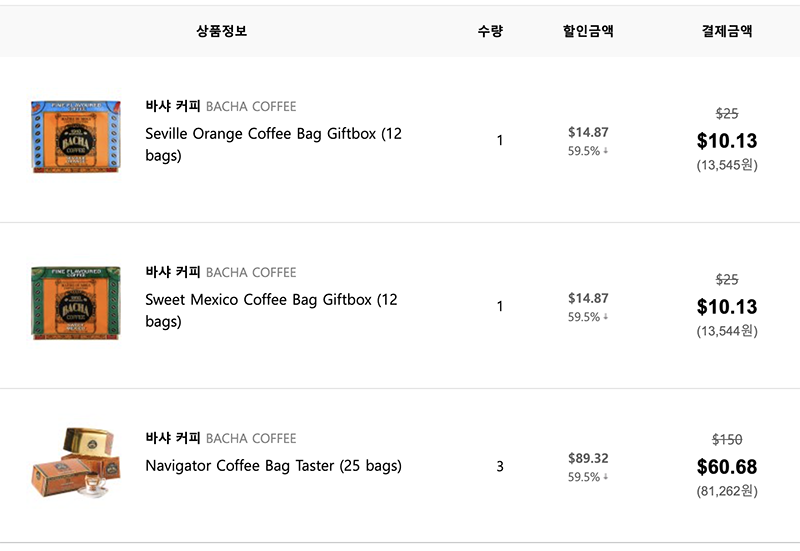Click the 59.5% down-arrow for Navigator Taster
The image size is (800, 551).
606,477
